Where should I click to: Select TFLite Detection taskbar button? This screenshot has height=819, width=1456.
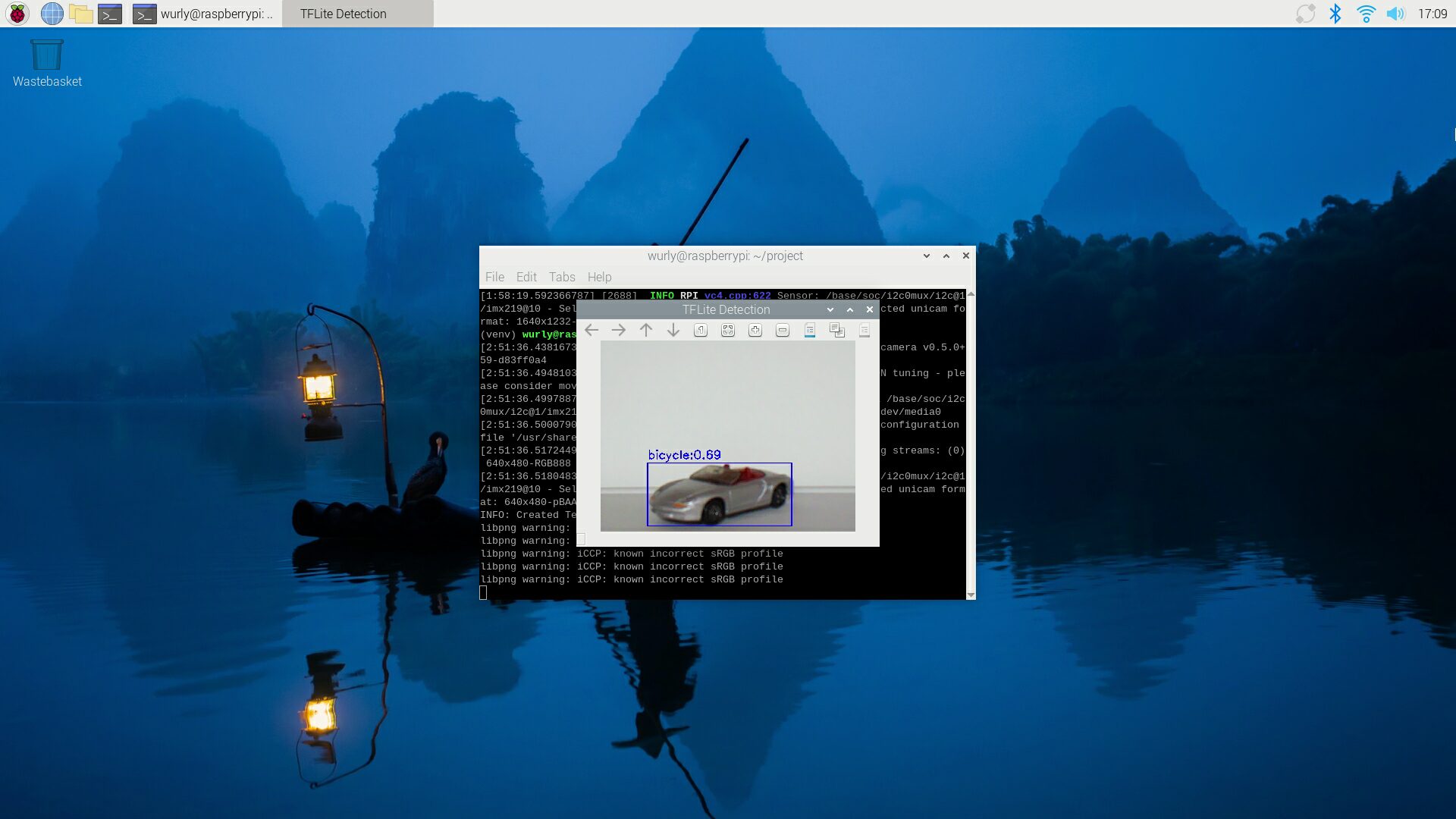358,14
